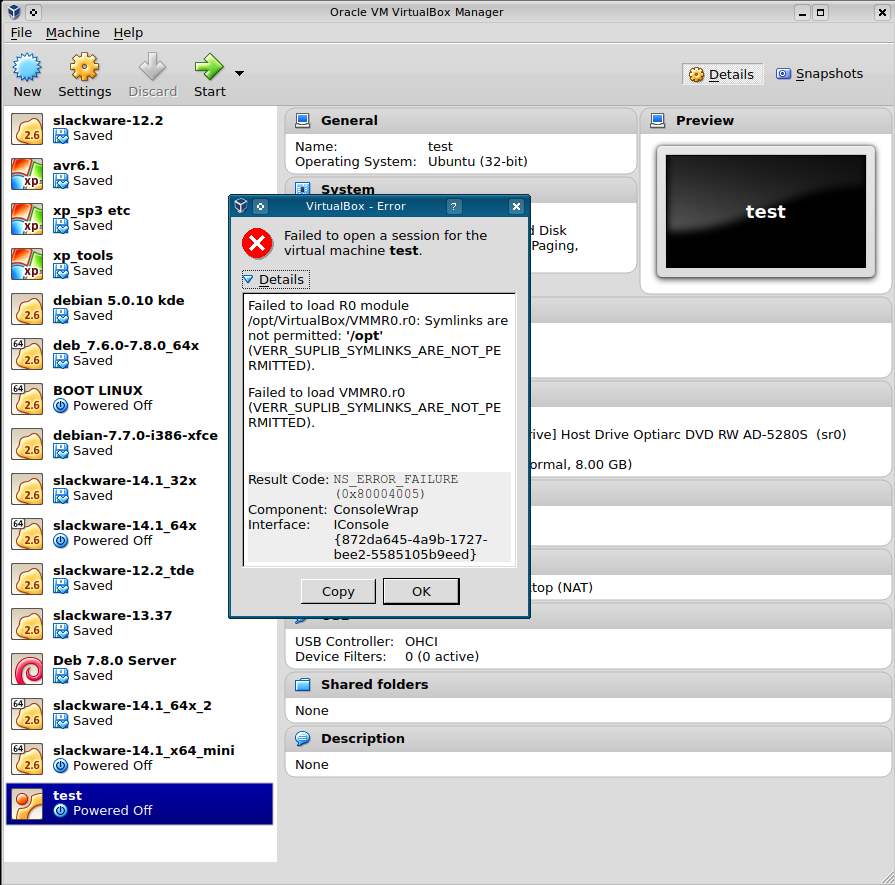895x885 pixels.
Task: Click the Shared folders section icon
Action: pyautogui.click(x=303, y=685)
